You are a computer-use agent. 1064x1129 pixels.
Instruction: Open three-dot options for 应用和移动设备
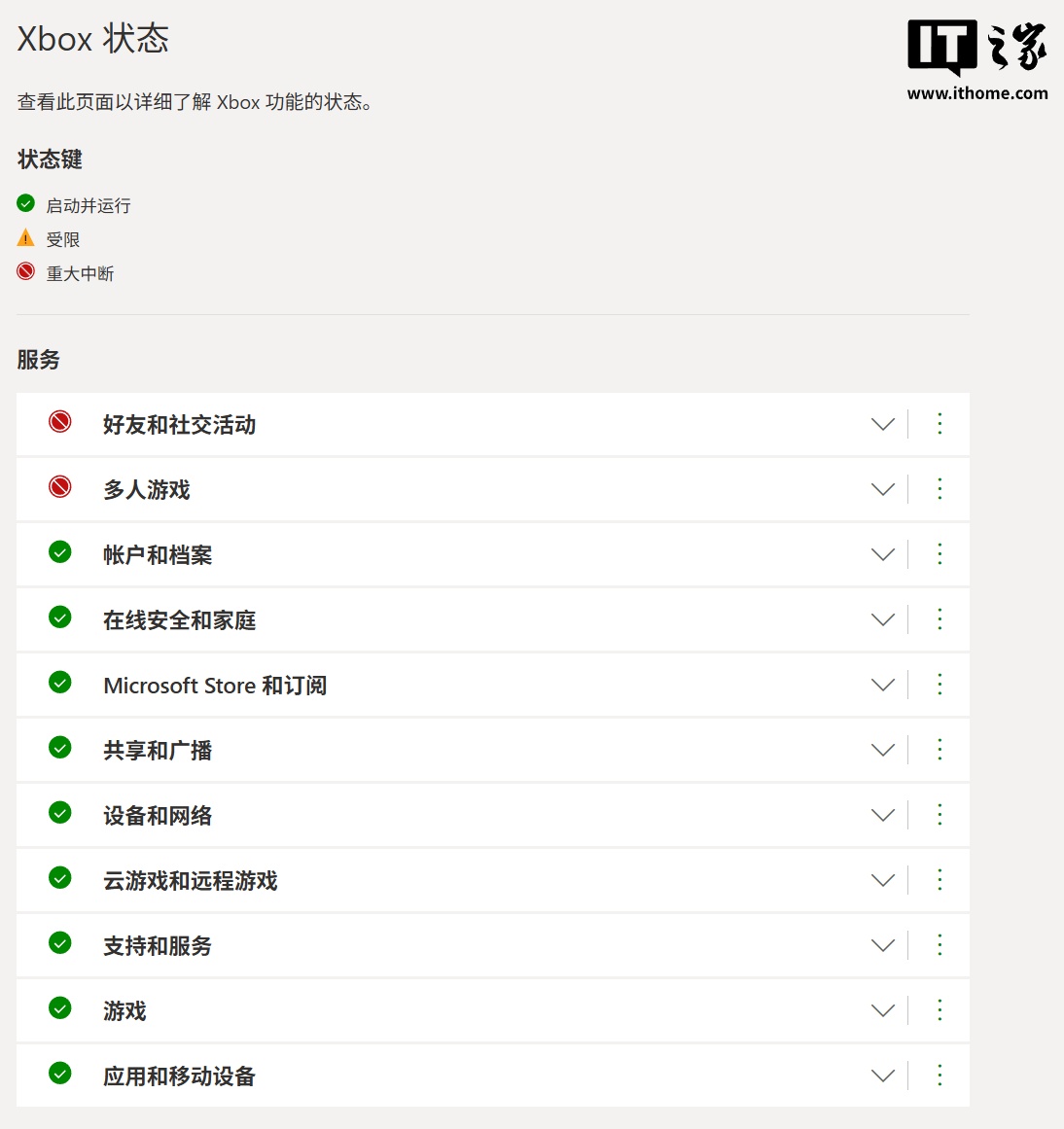tap(940, 1076)
